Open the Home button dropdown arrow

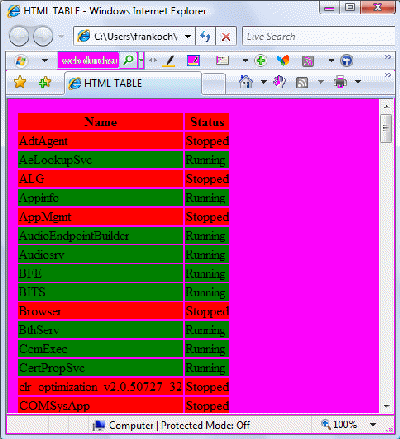tap(264, 82)
